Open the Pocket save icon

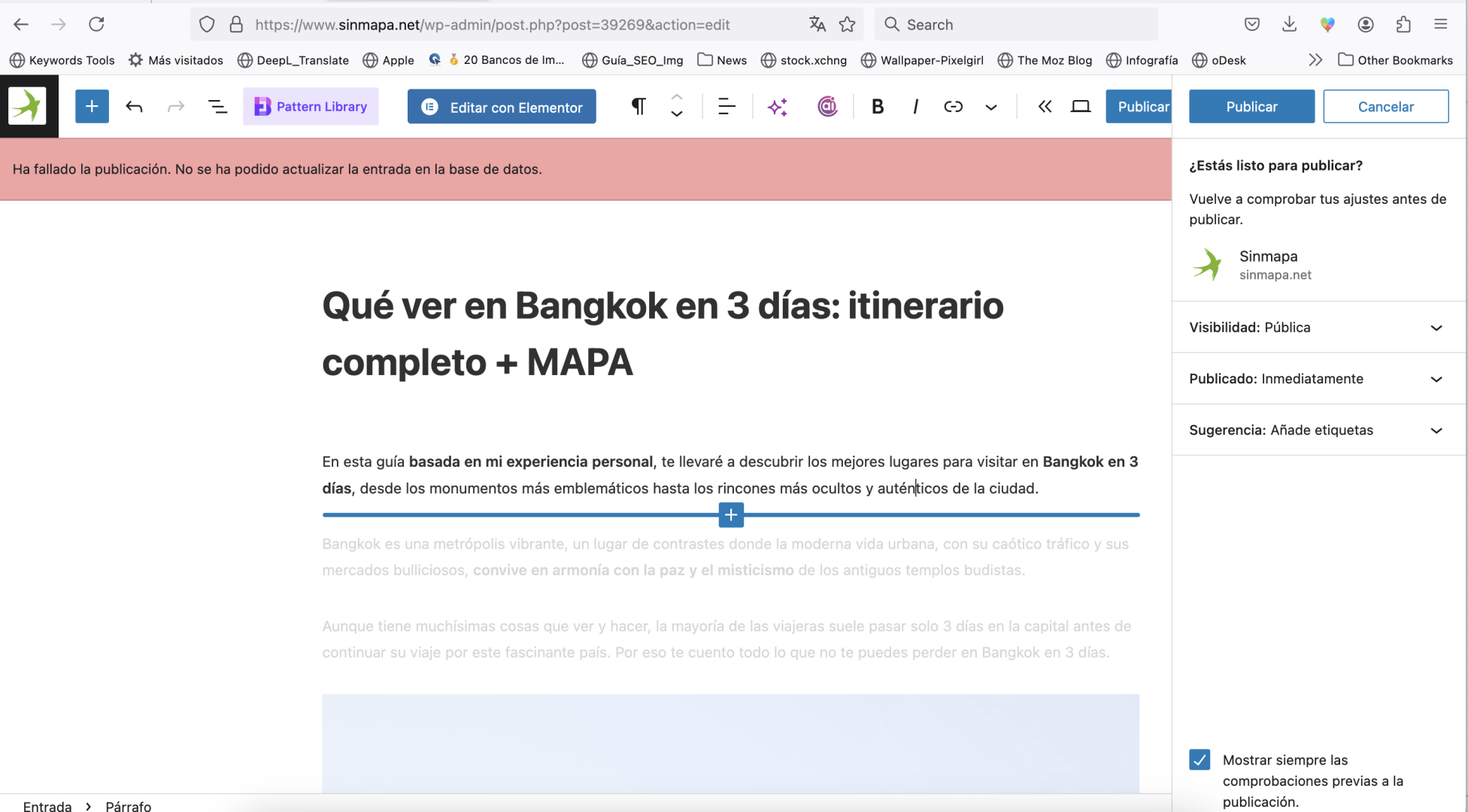1252,25
